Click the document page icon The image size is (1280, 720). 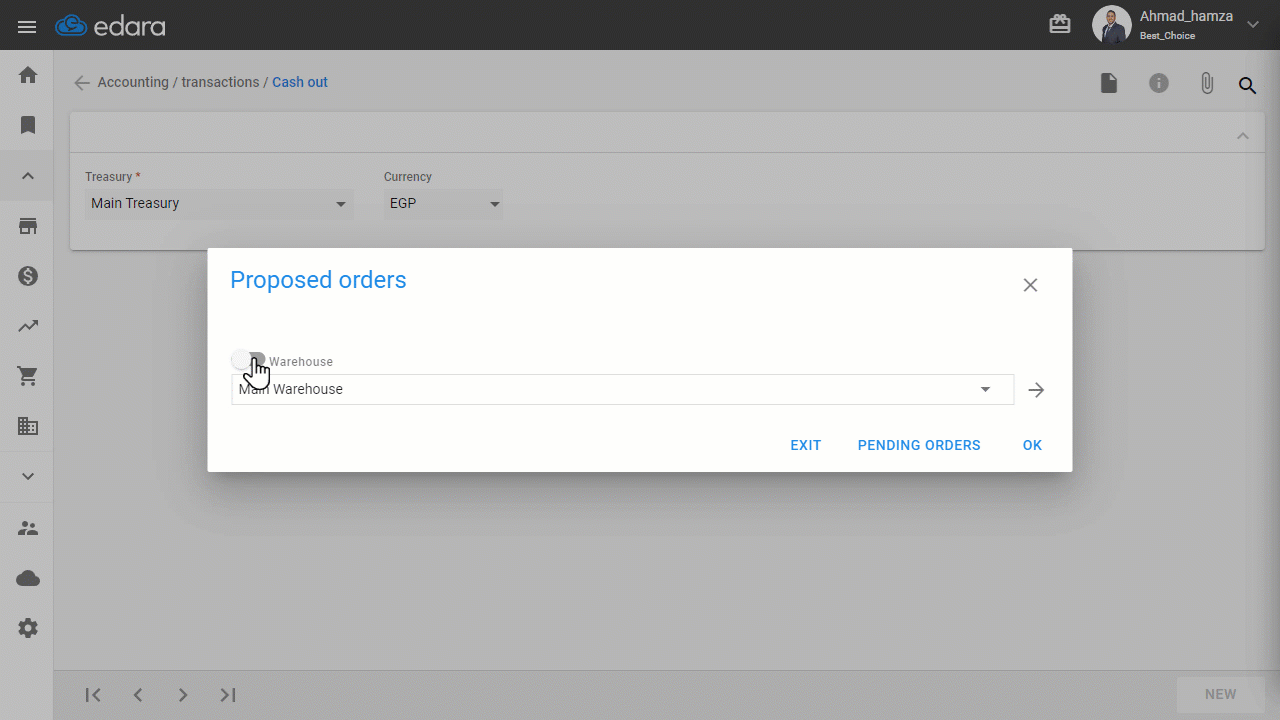point(1109,83)
